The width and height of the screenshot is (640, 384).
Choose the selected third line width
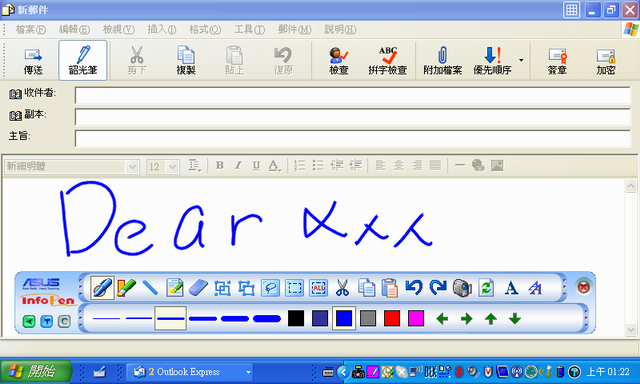tap(171, 318)
